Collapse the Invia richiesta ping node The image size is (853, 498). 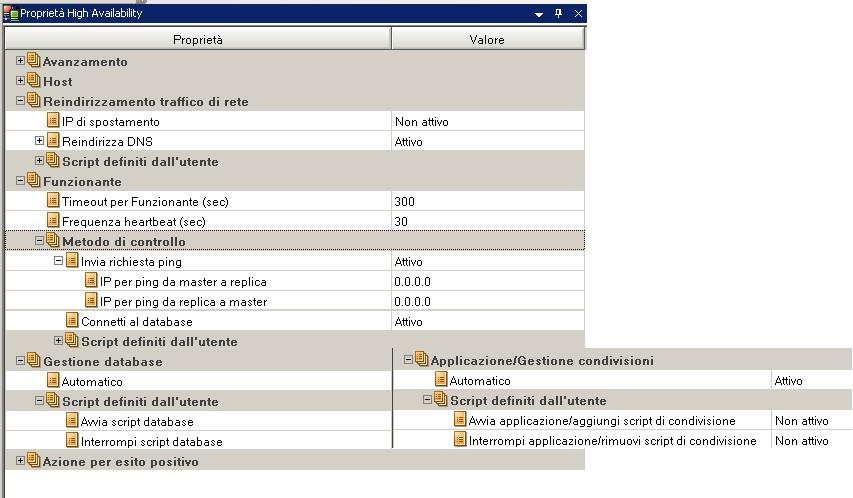click(x=58, y=261)
